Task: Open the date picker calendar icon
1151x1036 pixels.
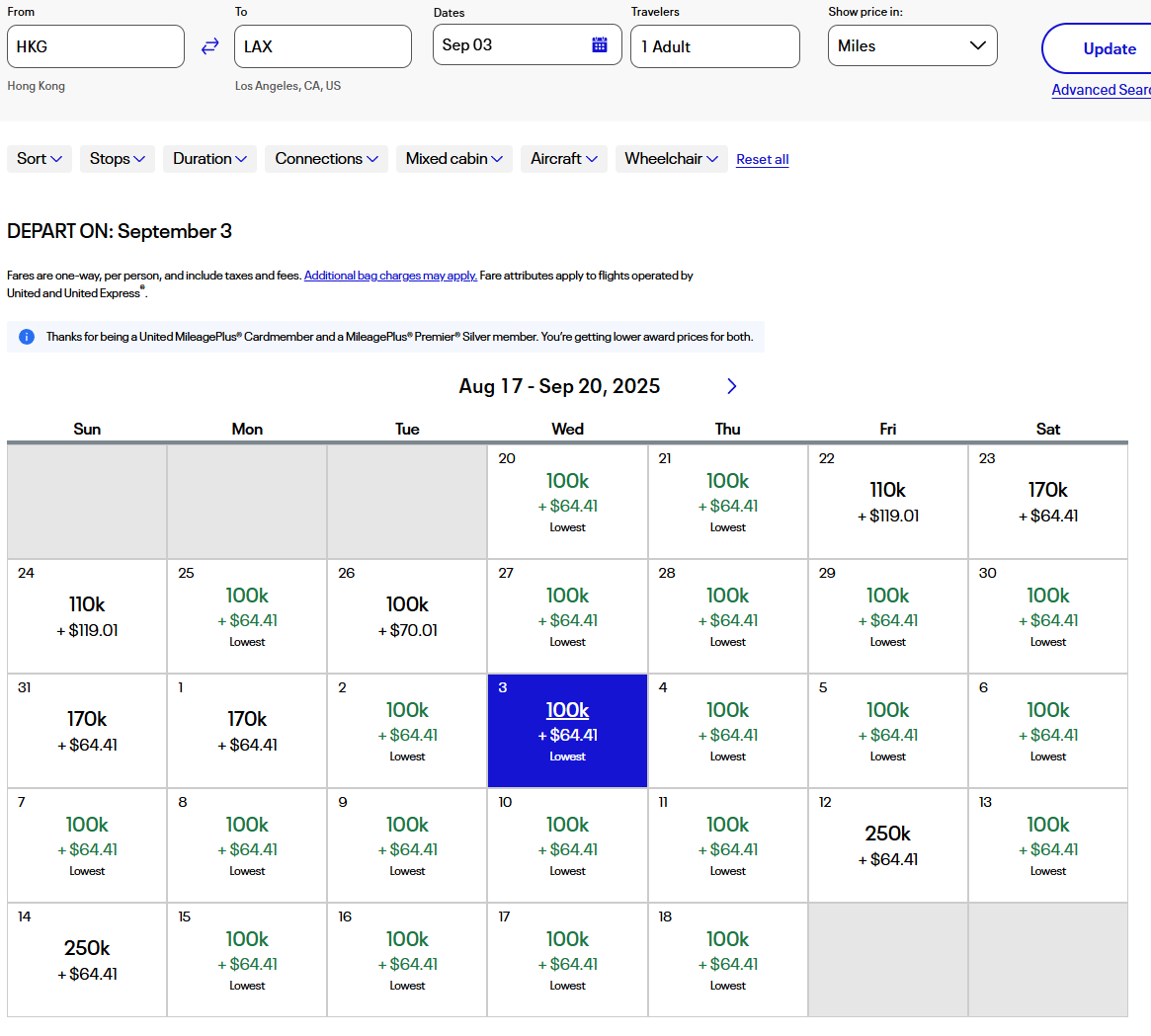Action: 600,44
